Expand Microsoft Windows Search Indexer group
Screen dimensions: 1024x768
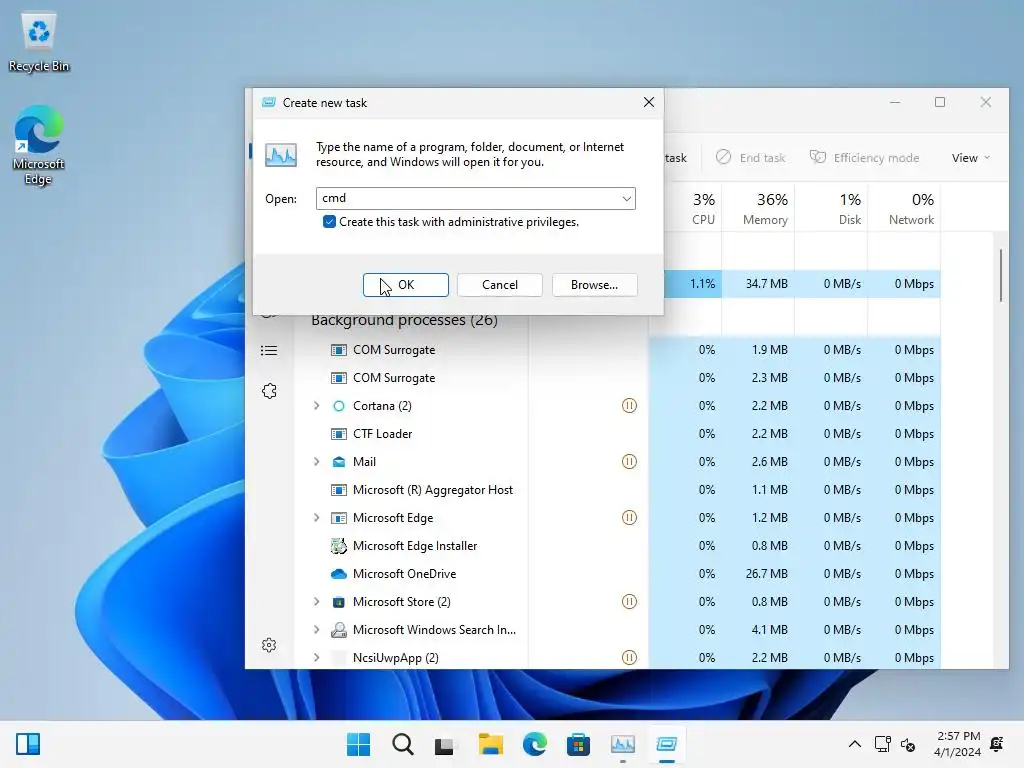317,630
